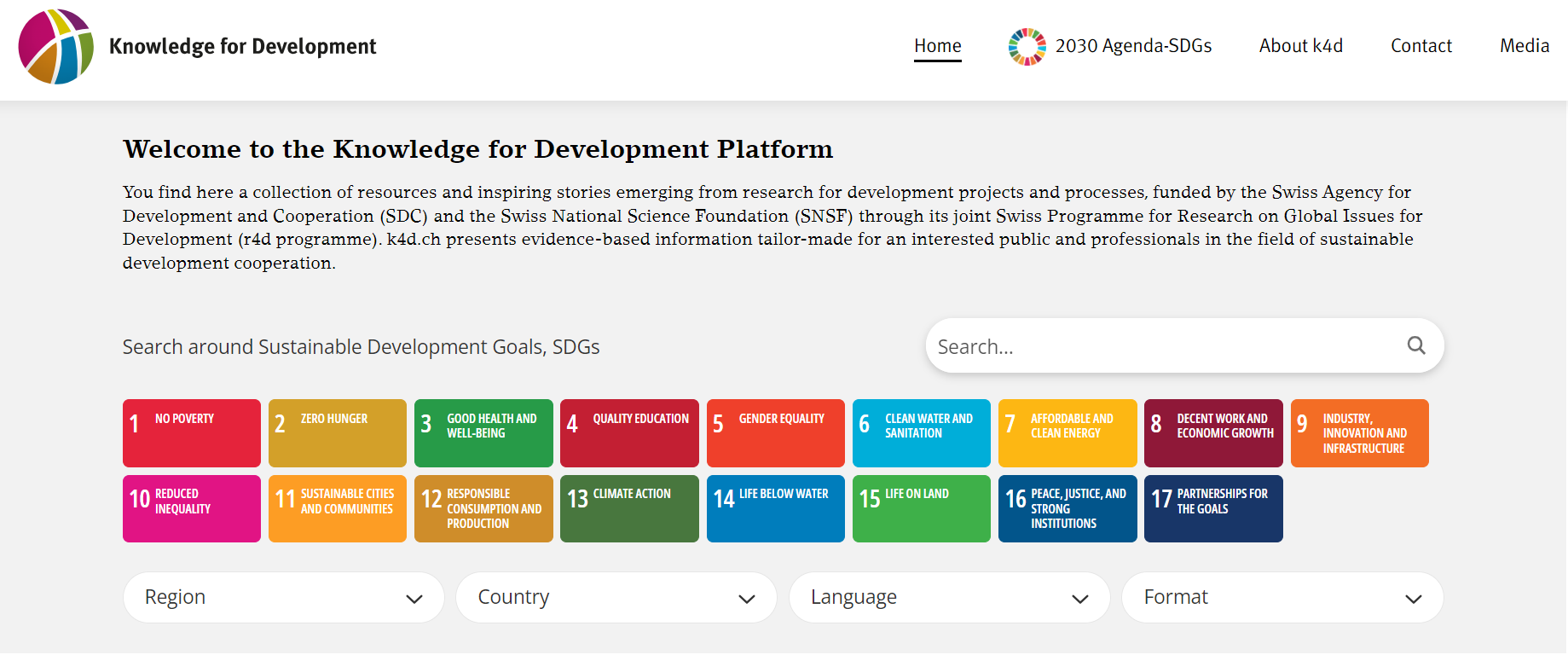Viewport: 1568px width, 655px height.
Task: Click the magnifying glass search icon
Action: tap(1415, 345)
